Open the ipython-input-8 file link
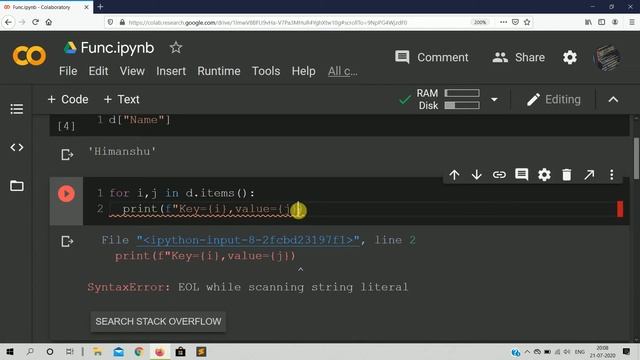This screenshot has height=360, width=640. 248,240
